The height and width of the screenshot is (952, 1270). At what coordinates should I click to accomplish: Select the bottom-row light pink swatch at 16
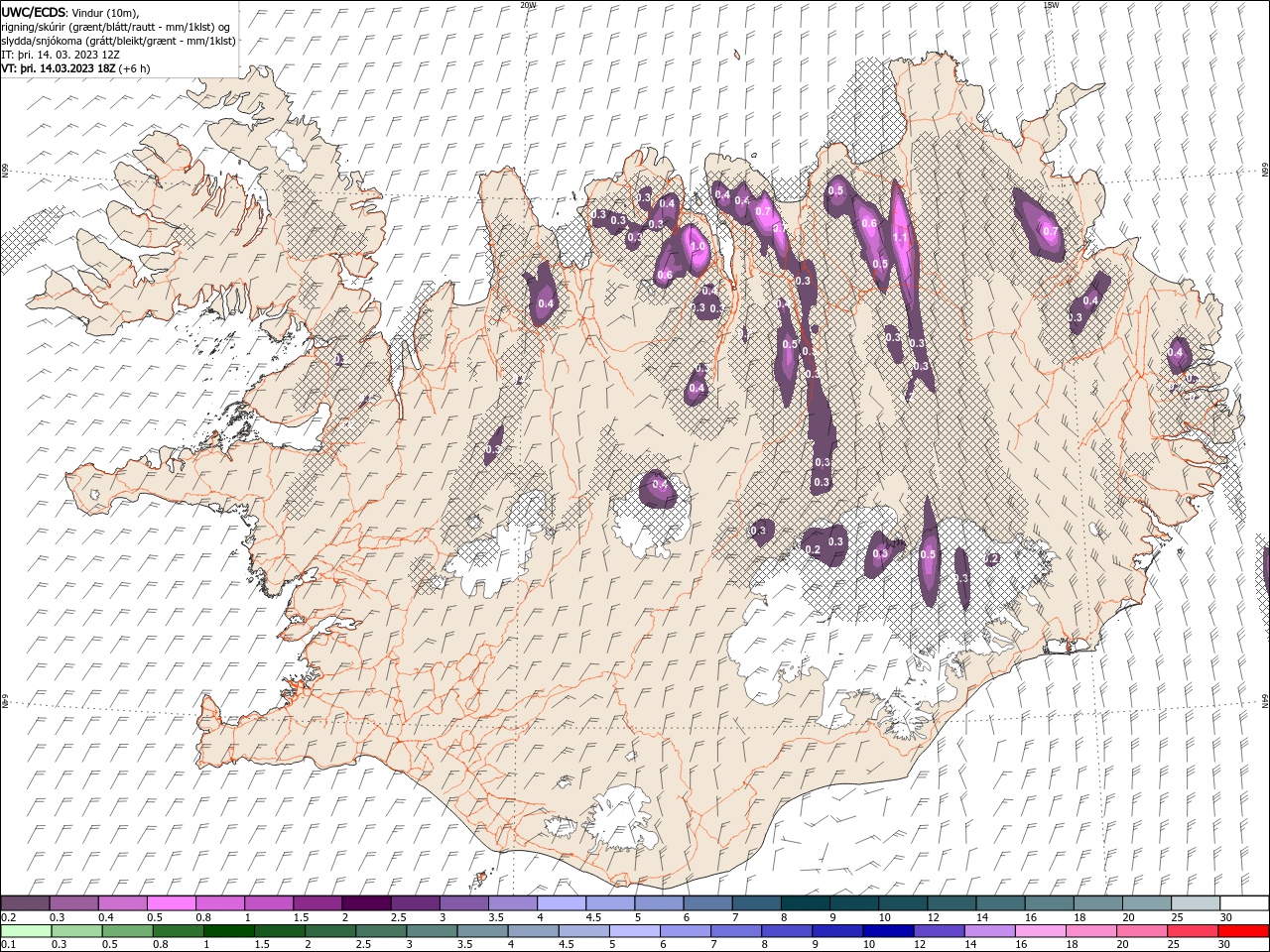pos(1040,931)
